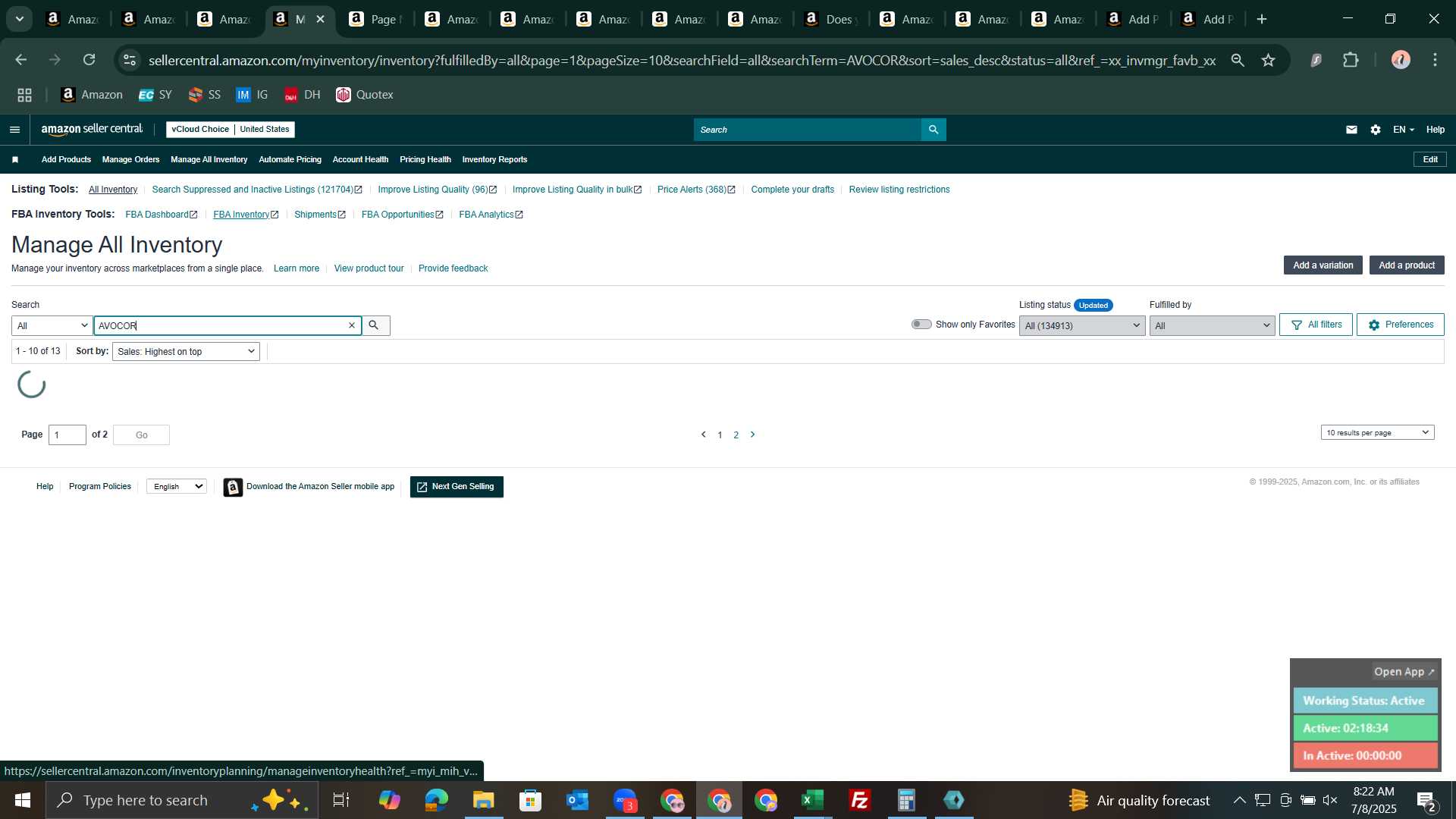1456x819 pixels.
Task: Open the vCloud Choice United States selector
Action: [231, 130]
